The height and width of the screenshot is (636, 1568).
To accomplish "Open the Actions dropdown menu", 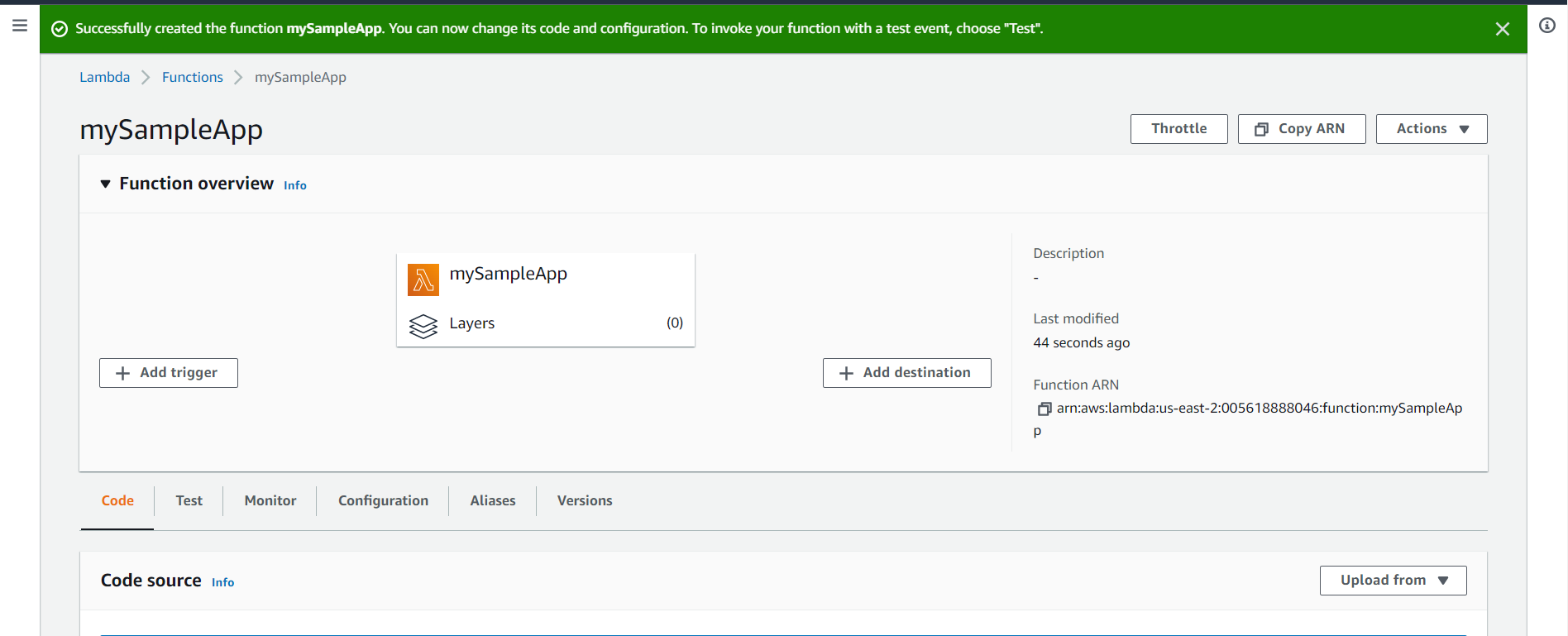I will [1431, 129].
